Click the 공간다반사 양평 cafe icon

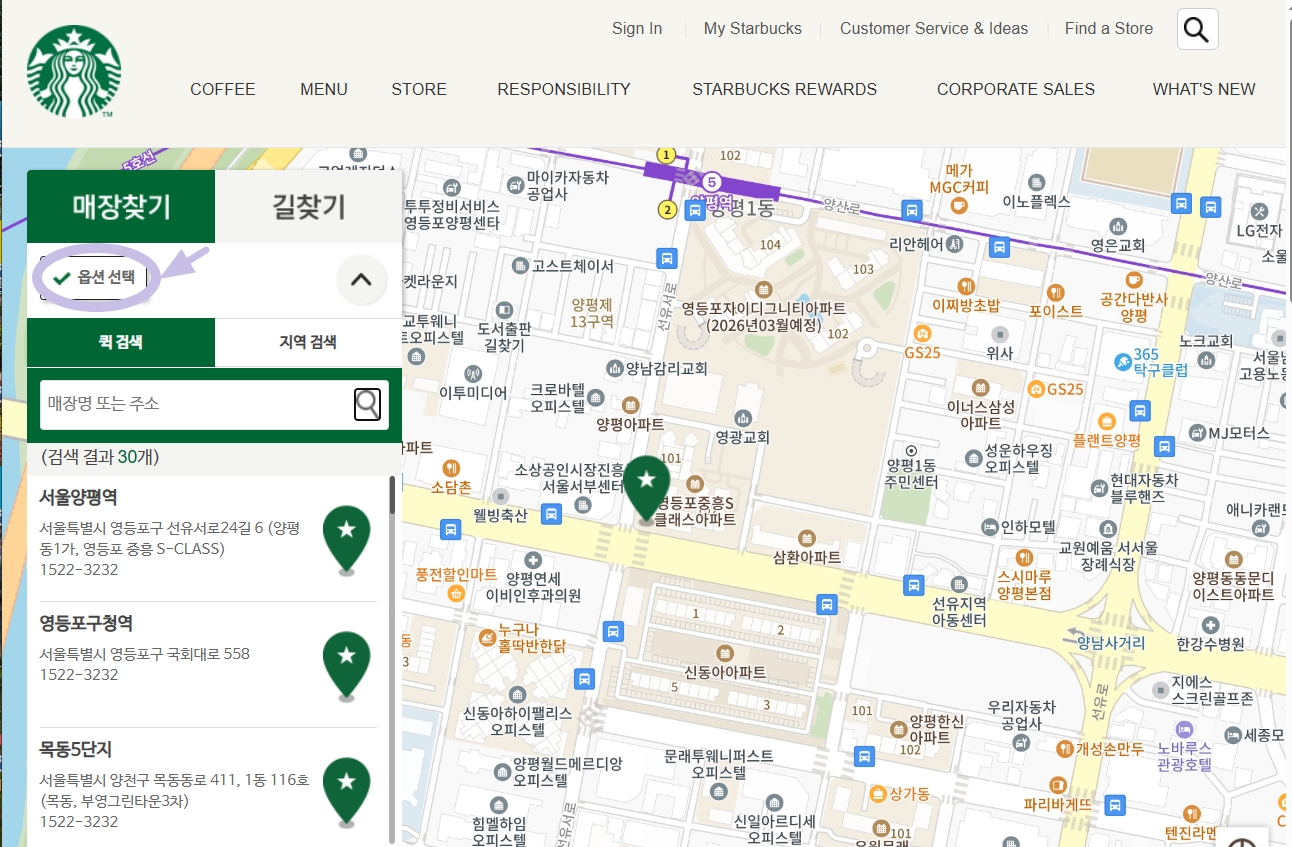[1133, 279]
